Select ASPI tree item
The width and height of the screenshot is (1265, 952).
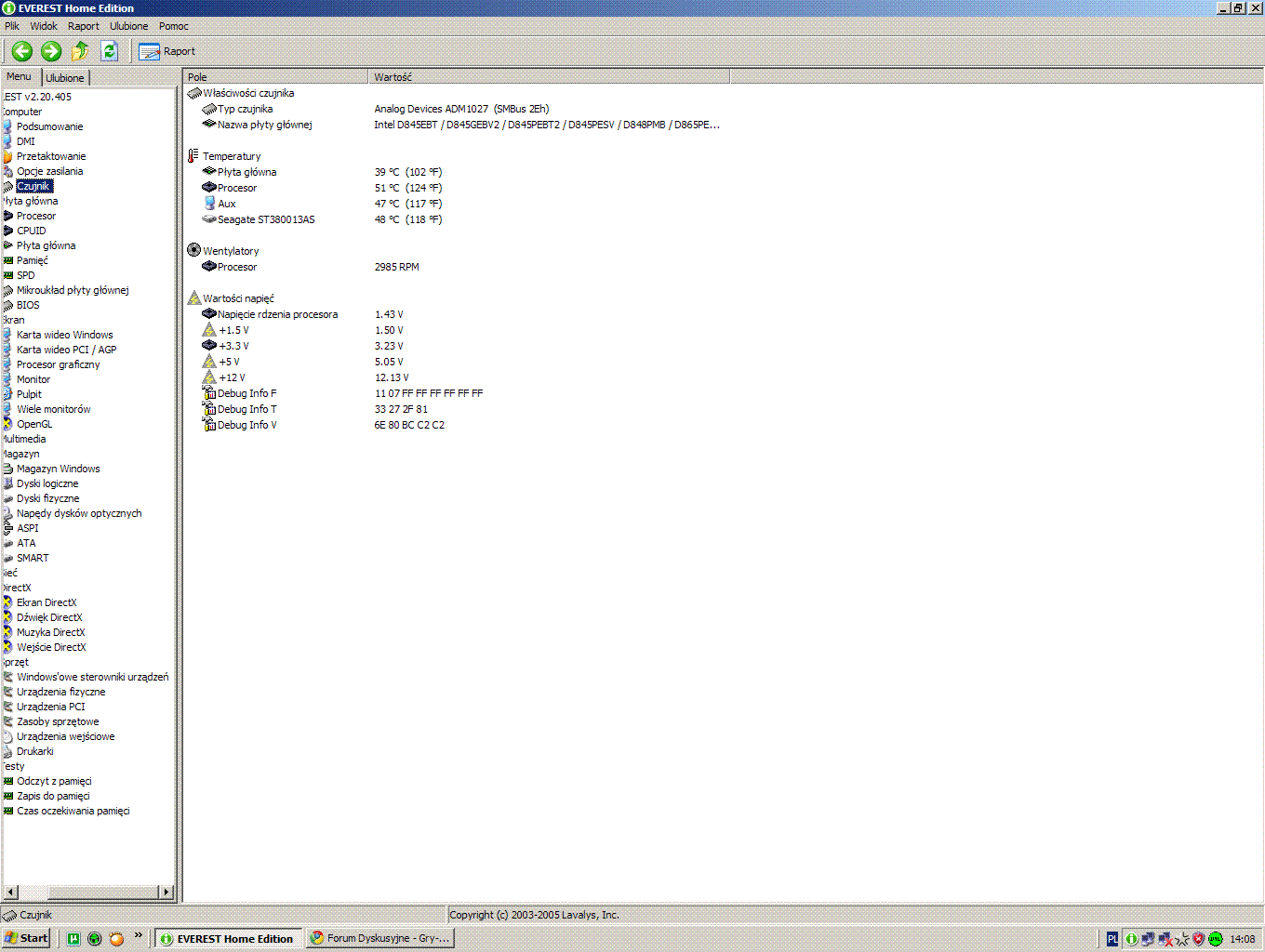pyautogui.click(x=28, y=528)
